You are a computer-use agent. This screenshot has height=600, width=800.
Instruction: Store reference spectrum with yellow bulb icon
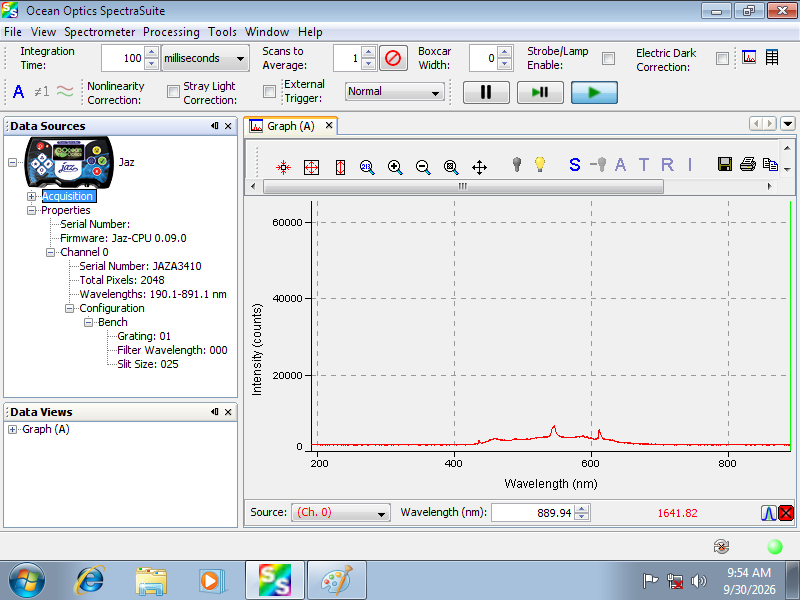tap(540, 164)
